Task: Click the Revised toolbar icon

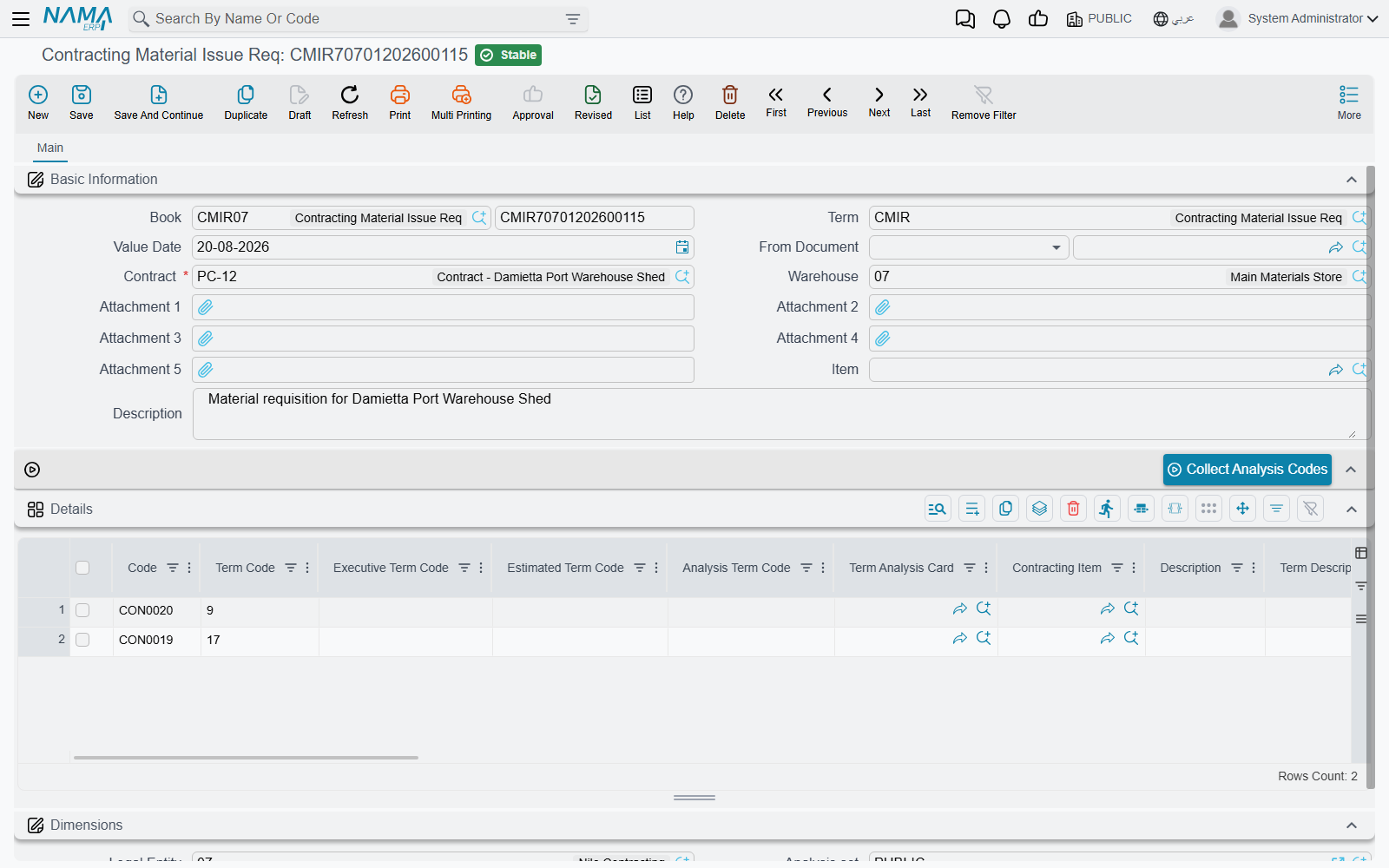Action: [593, 102]
